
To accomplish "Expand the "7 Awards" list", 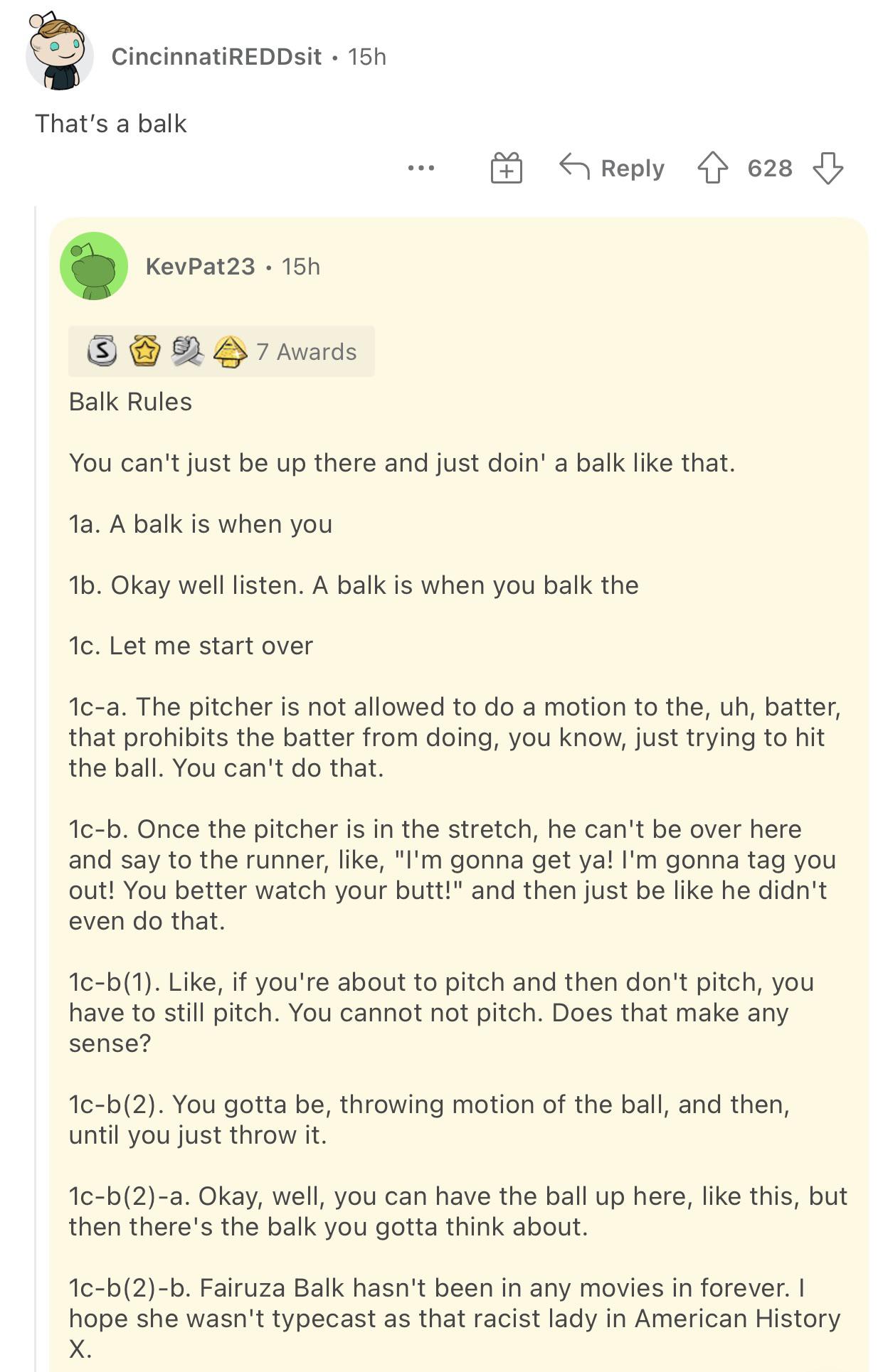I will coord(305,350).
